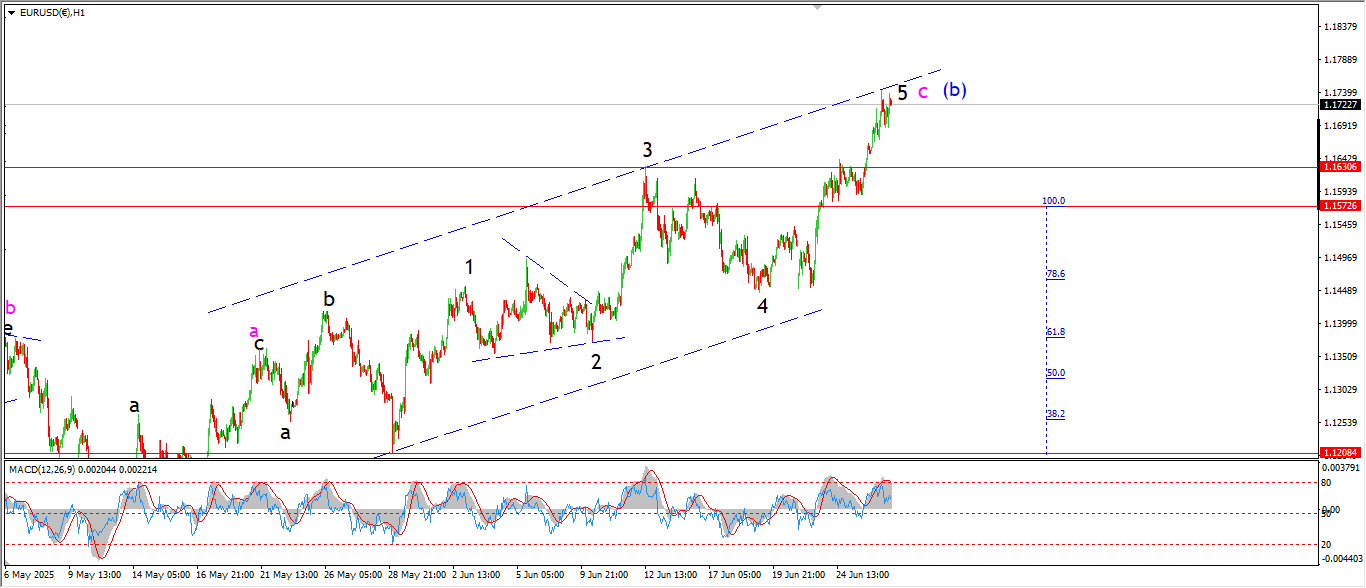Click the magenta c label beside wave 5

923,92
